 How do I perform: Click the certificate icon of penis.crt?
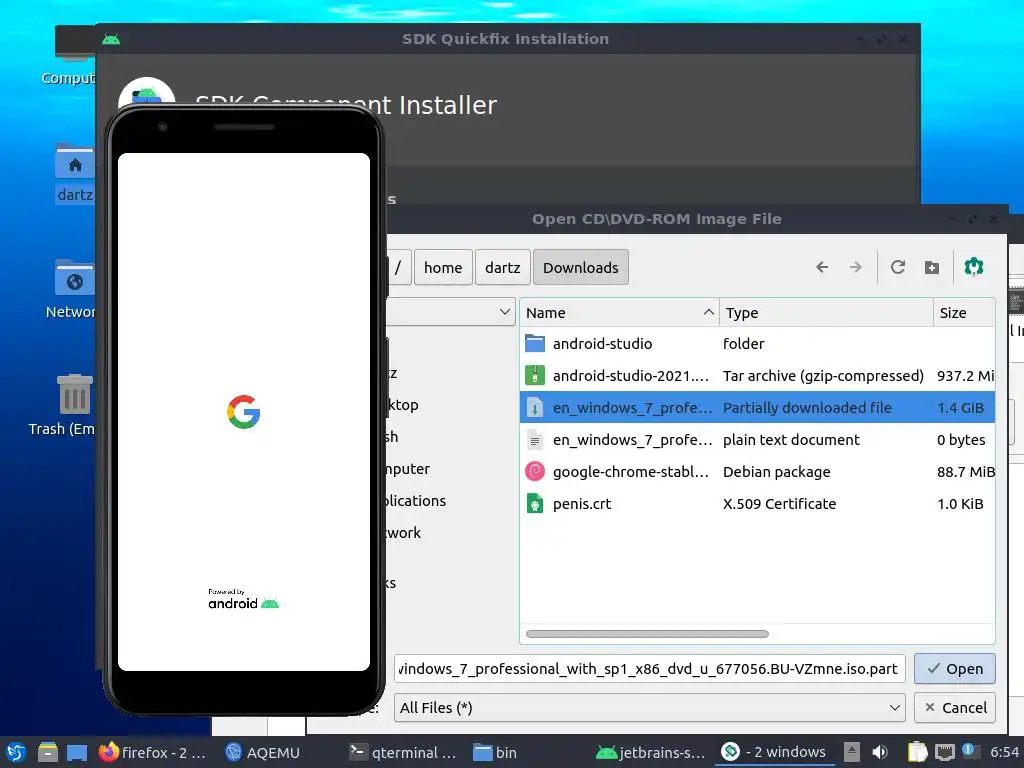pos(535,504)
